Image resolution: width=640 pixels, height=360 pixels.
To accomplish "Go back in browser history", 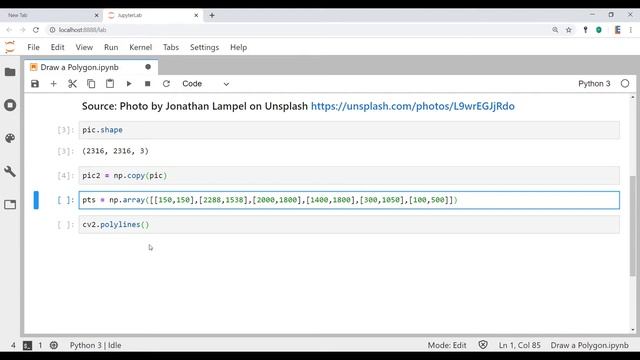I will 9,30.
